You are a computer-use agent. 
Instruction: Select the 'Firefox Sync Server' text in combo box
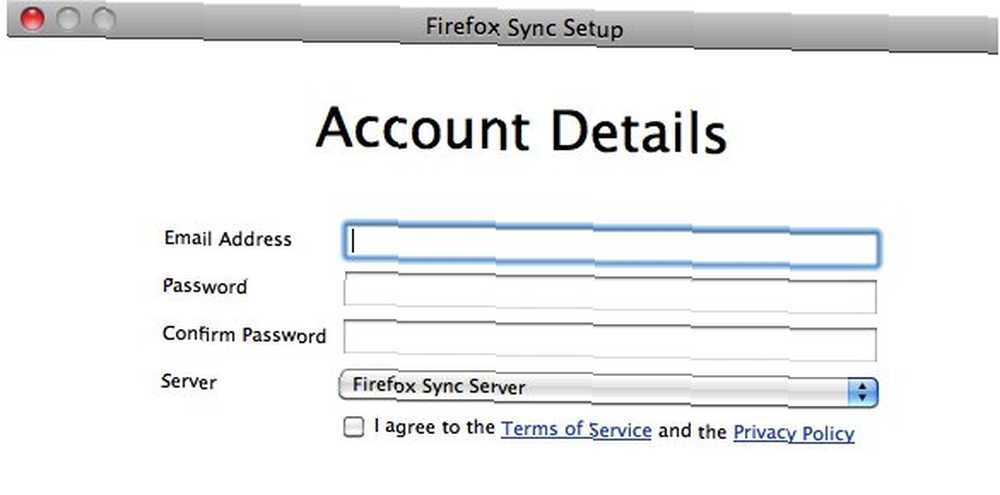pyautogui.click(x=439, y=386)
